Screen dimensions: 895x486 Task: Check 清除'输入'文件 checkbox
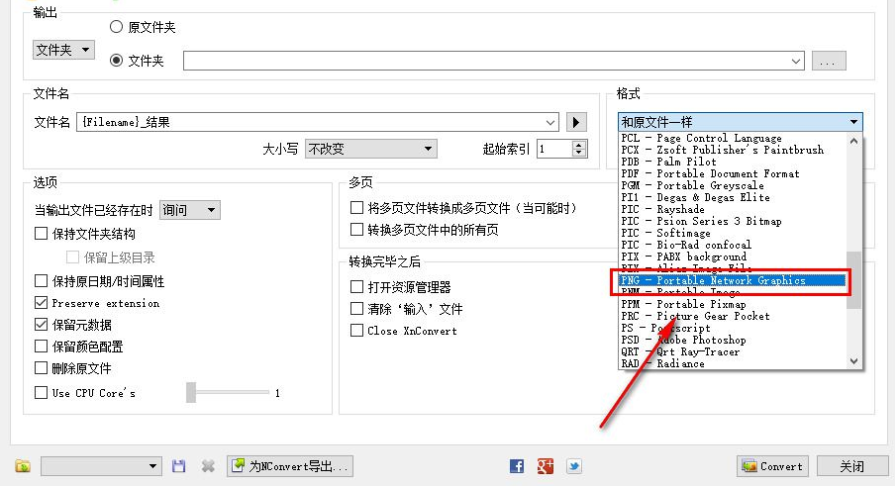357,308
